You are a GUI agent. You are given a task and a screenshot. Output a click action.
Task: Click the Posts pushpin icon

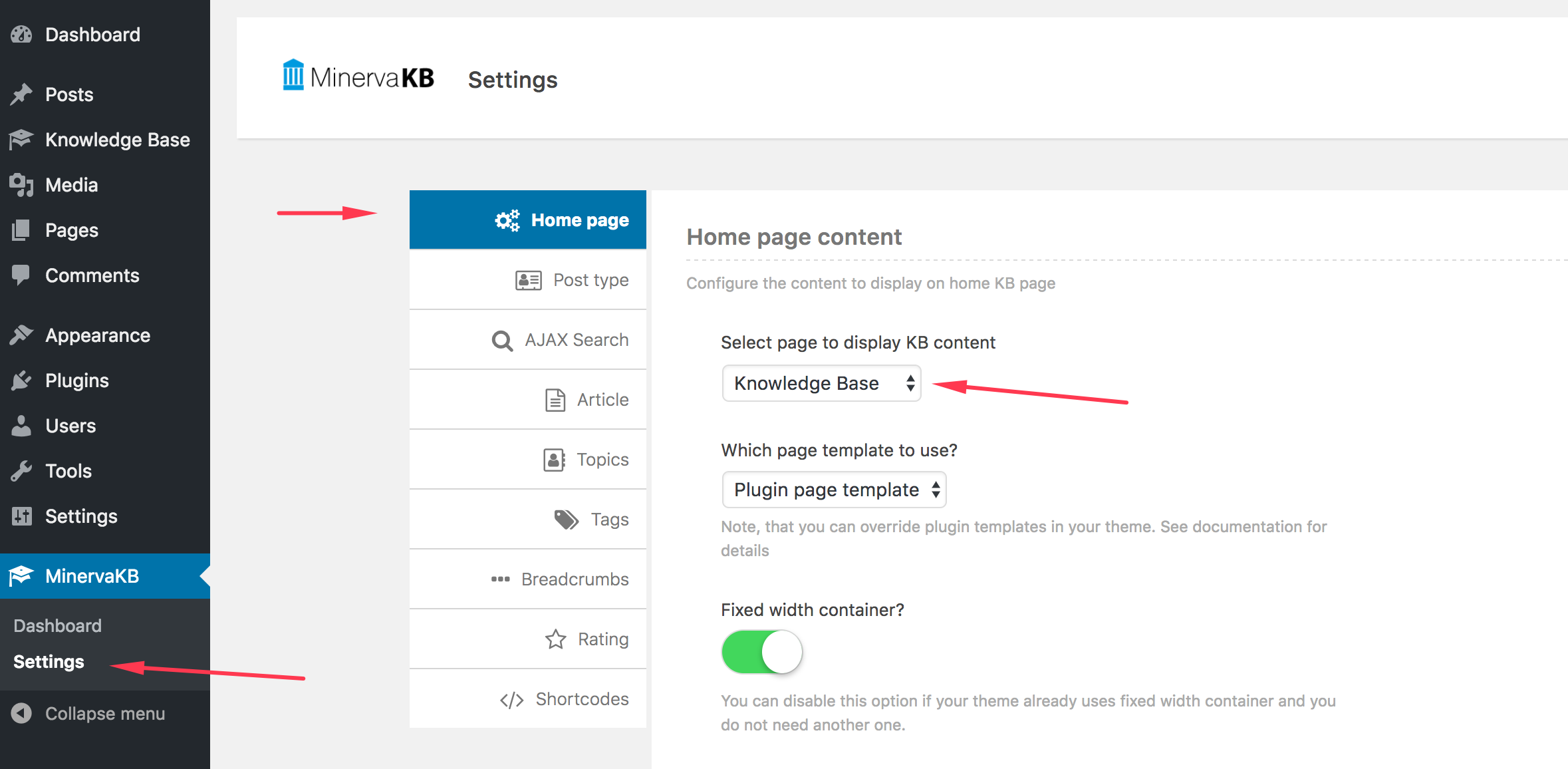coord(21,94)
